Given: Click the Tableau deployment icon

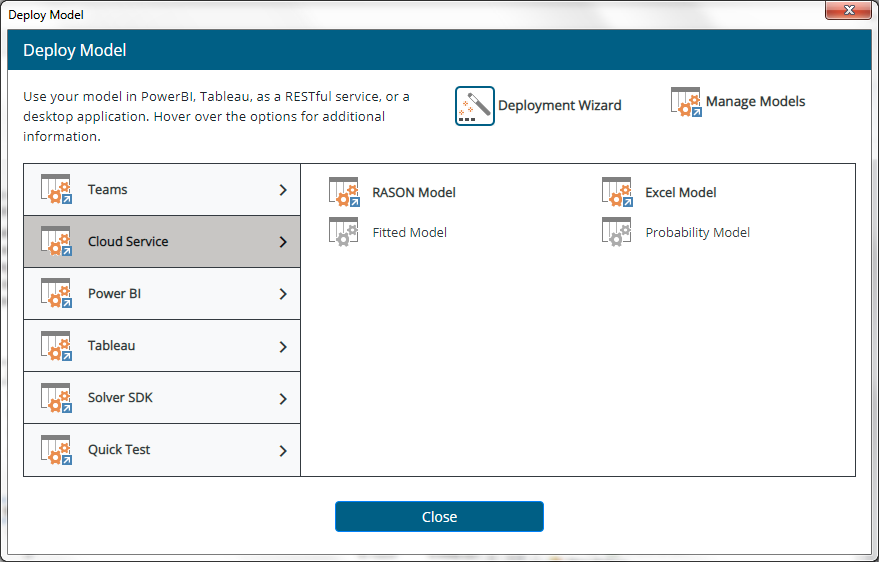Looking at the screenshot, I should [56, 346].
